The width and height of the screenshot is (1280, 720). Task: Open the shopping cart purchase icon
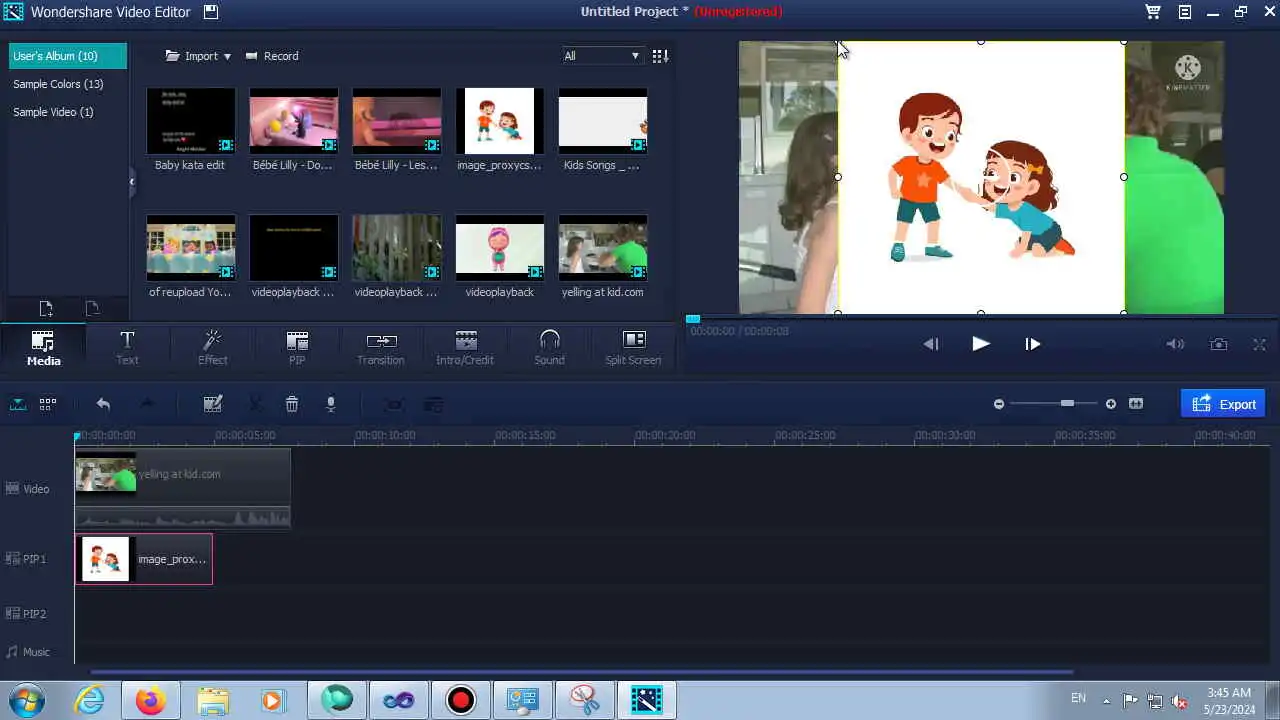pyautogui.click(x=1153, y=12)
